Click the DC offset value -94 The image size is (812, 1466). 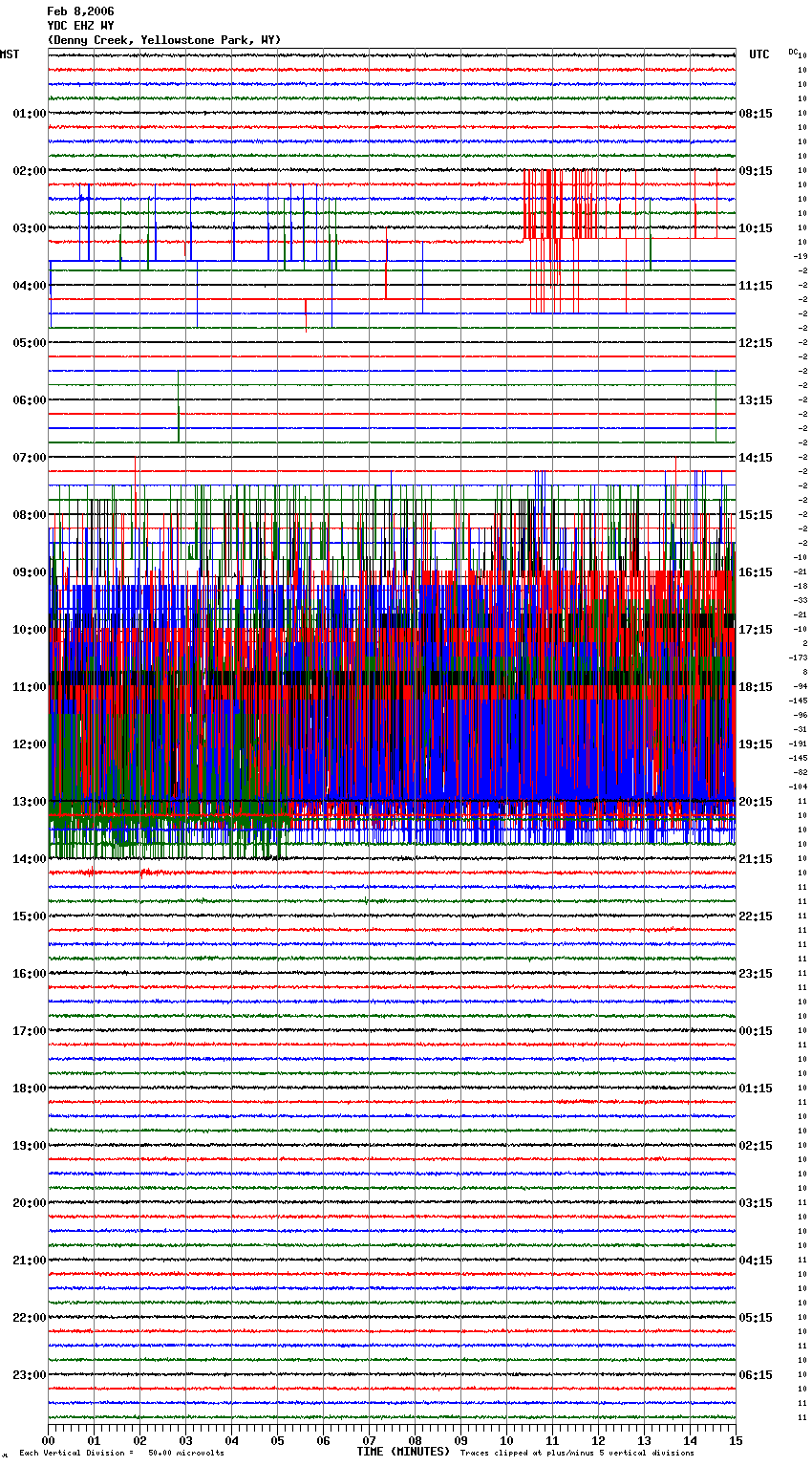(801, 687)
